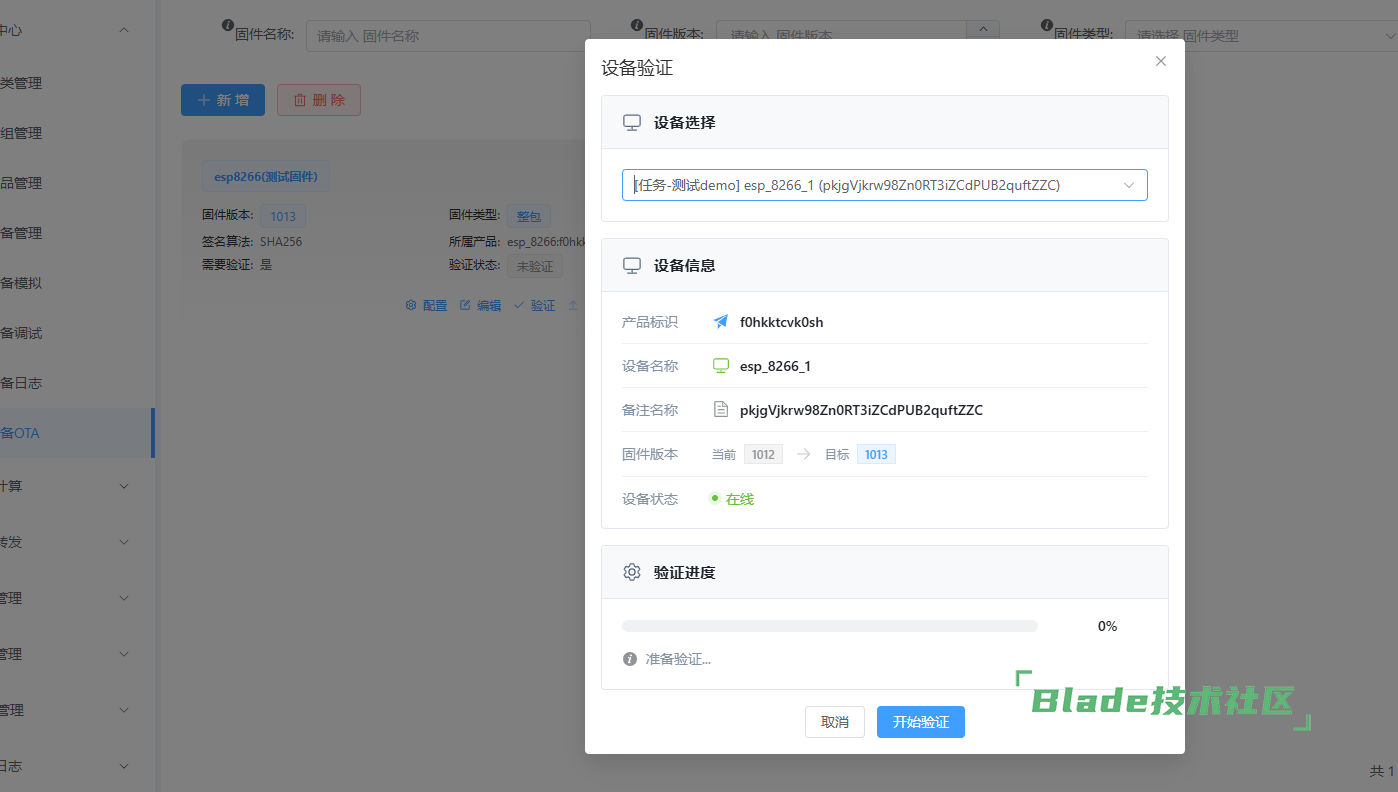The width and height of the screenshot is (1398, 792).
Task: Click the 取消 button
Action: tap(834, 722)
